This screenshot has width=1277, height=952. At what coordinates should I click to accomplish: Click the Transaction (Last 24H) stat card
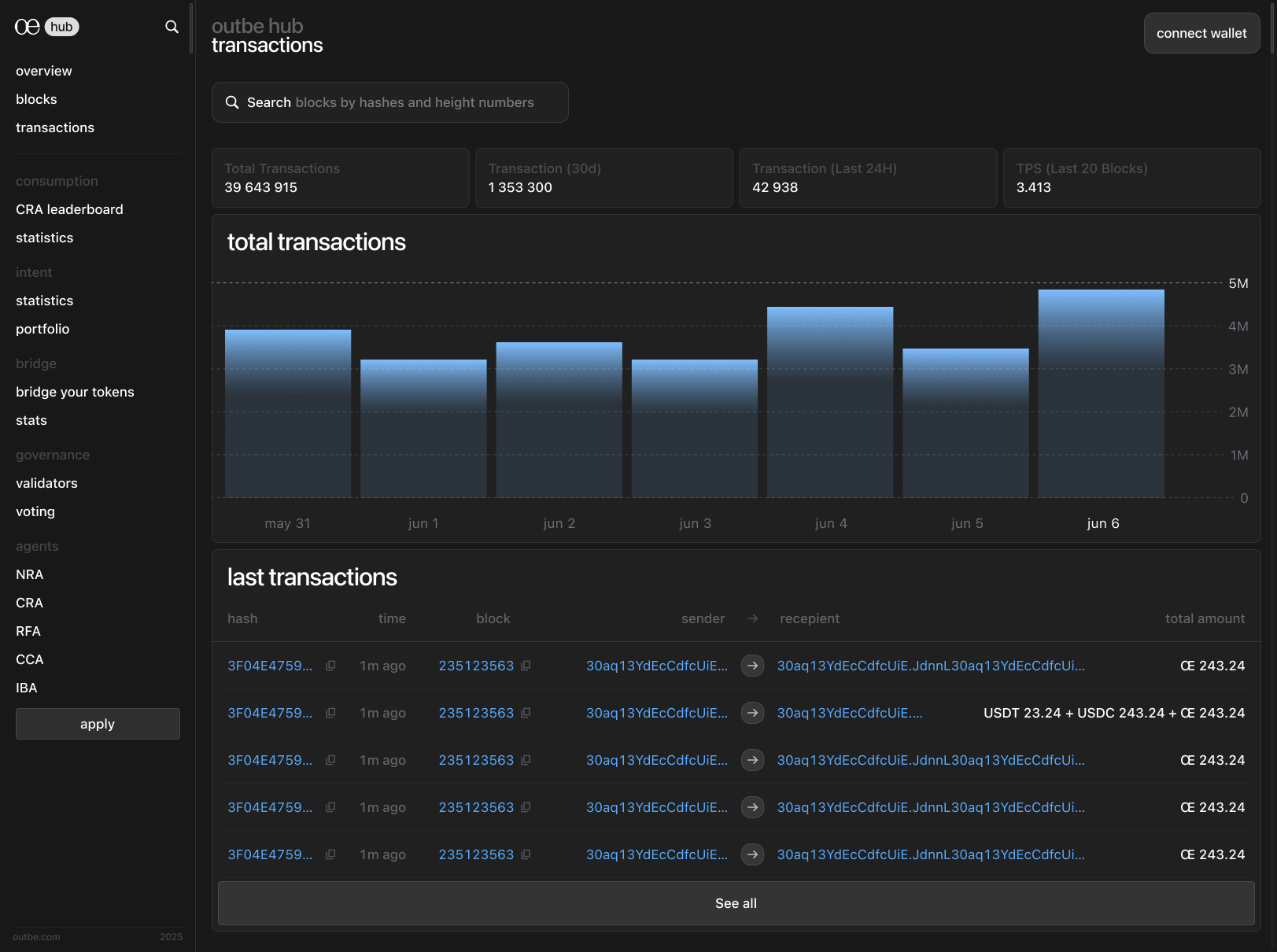click(x=869, y=178)
